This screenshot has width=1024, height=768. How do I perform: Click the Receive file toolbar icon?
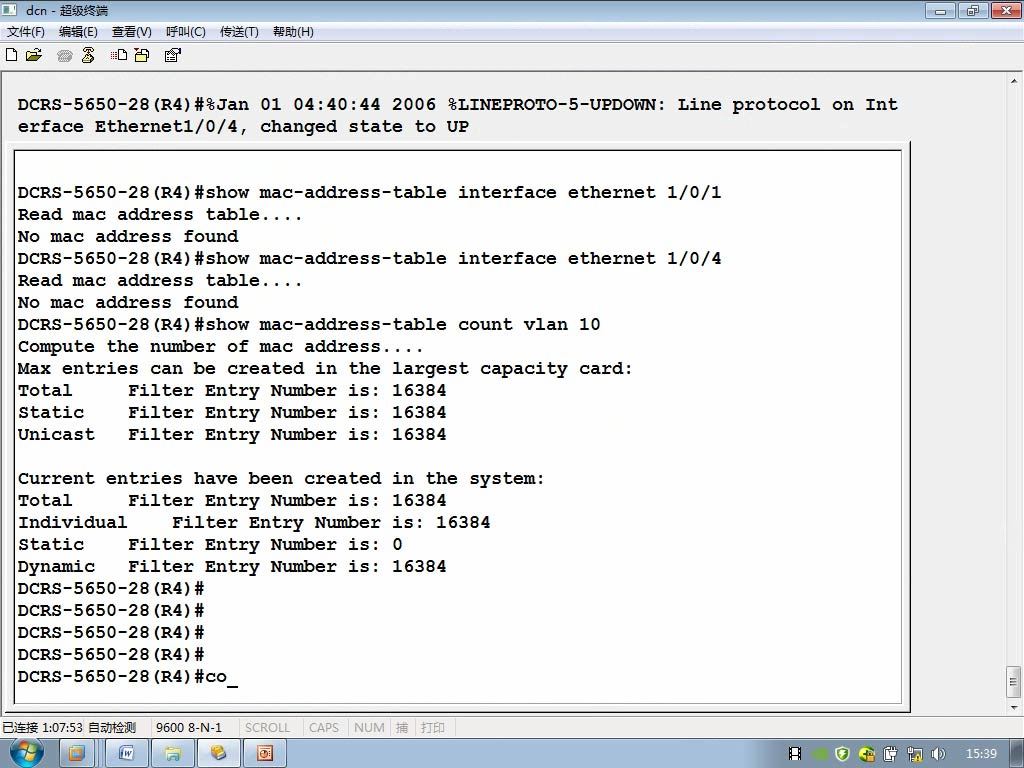tap(142, 55)
